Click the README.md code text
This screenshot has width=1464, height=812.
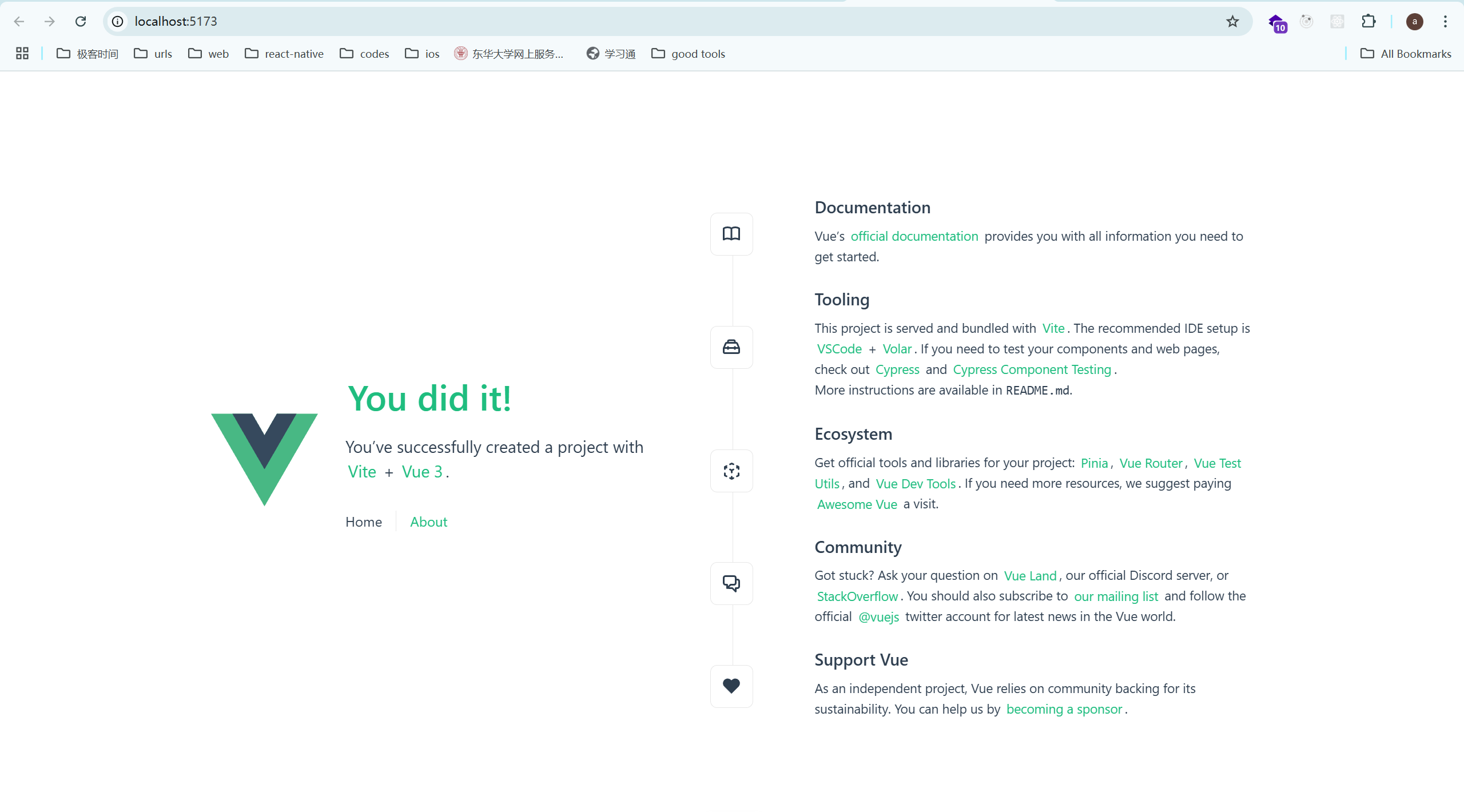[x=1037, y=391]
